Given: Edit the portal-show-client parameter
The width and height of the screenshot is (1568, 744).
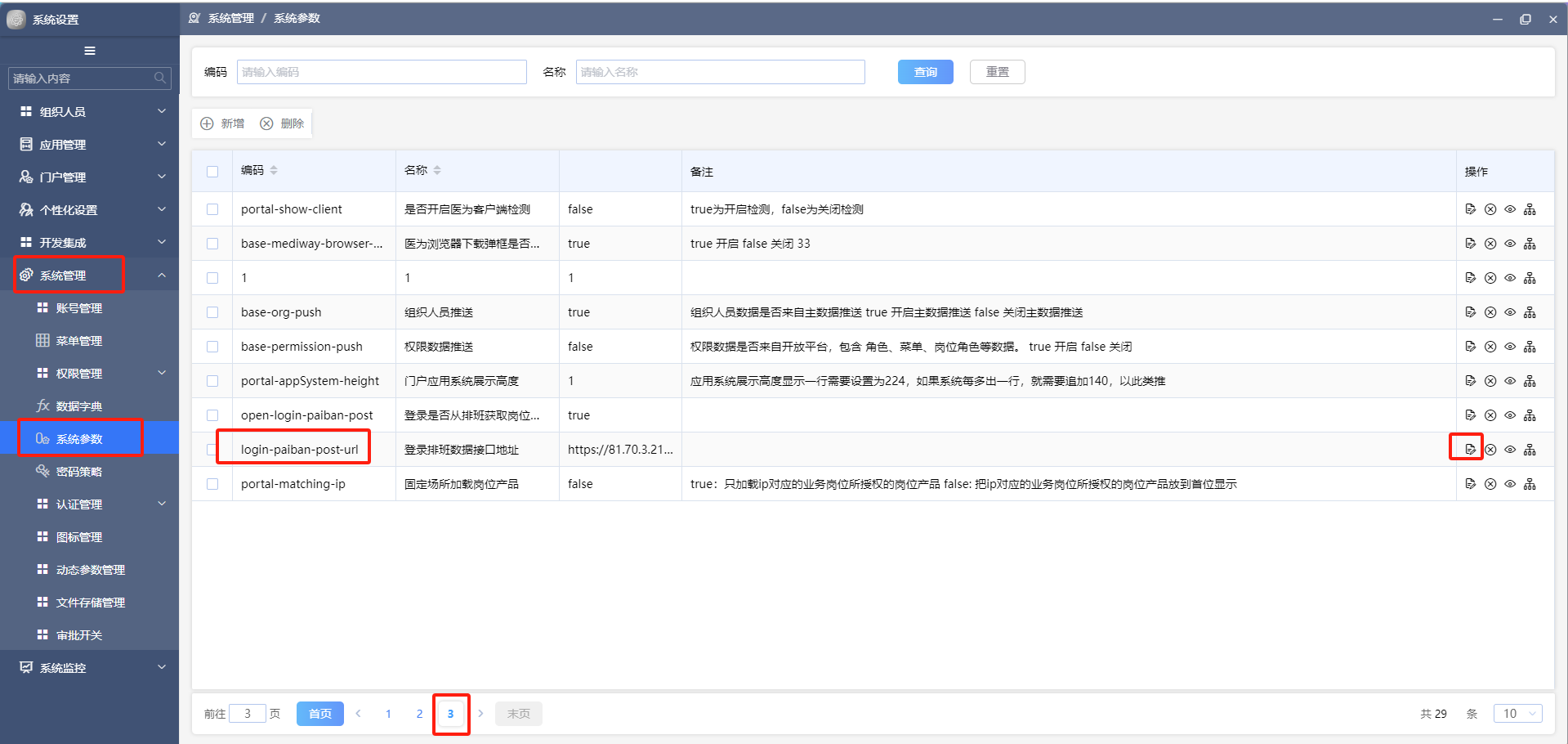Looking at the screenshot, I should (1470, 209).
